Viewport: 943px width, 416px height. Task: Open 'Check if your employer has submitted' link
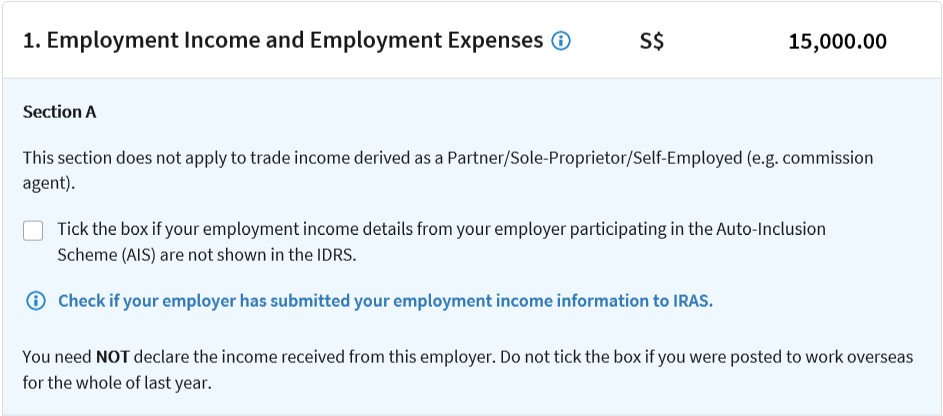(385, 301)
